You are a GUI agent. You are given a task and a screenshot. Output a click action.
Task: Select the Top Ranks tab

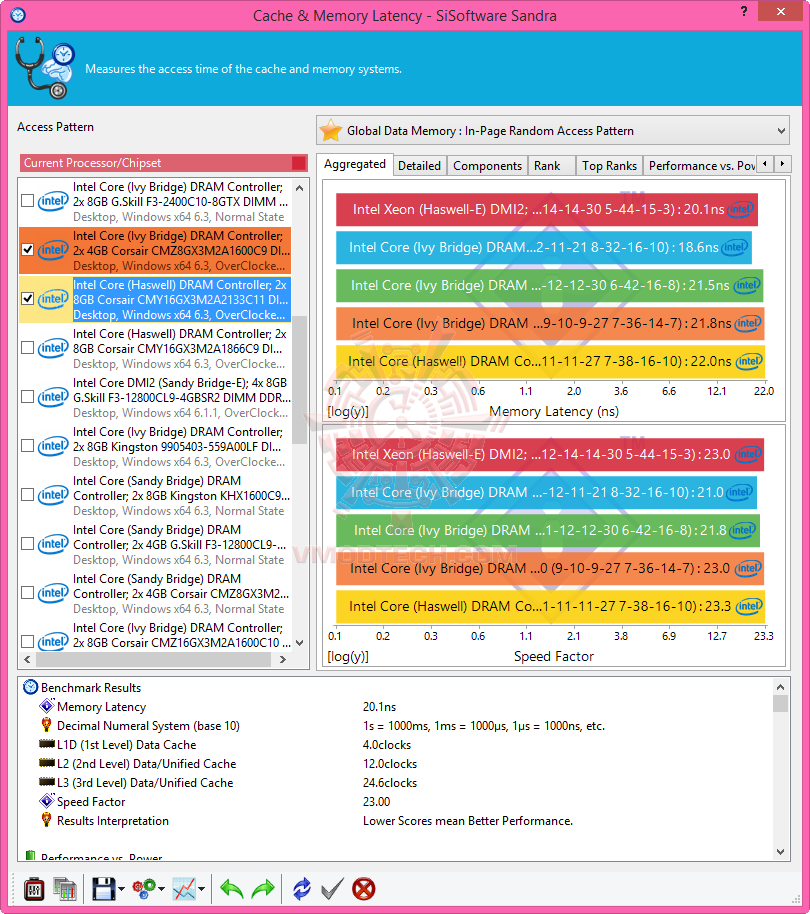coord(610,166)
